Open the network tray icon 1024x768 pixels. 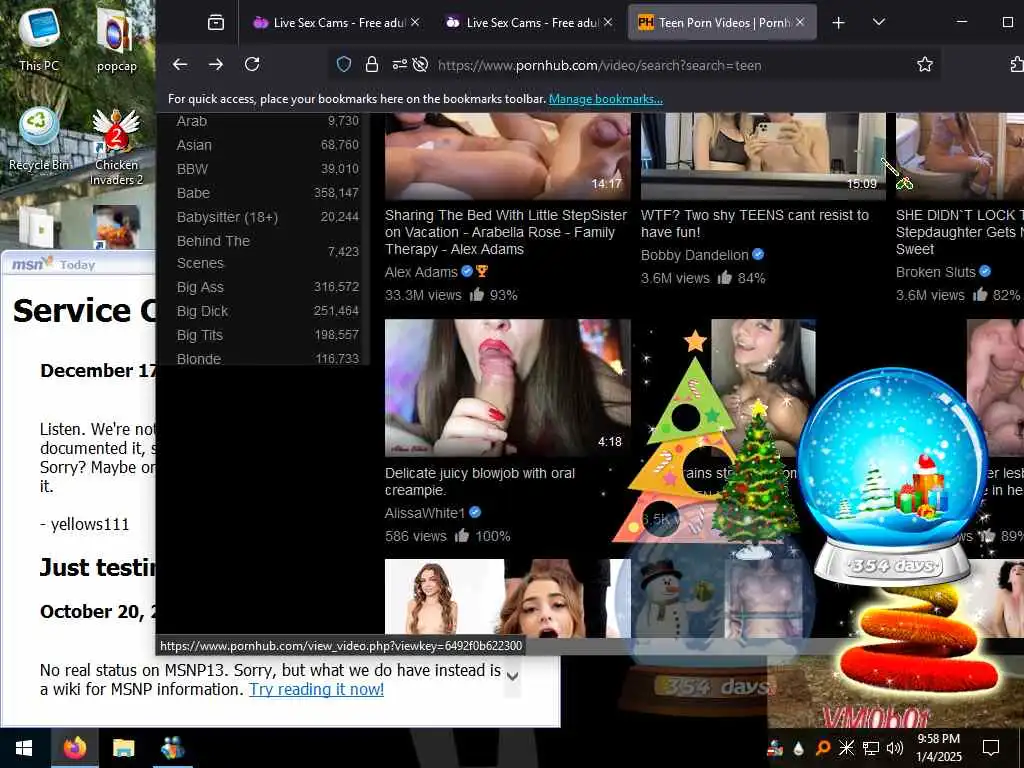click(x=871, y=748)
